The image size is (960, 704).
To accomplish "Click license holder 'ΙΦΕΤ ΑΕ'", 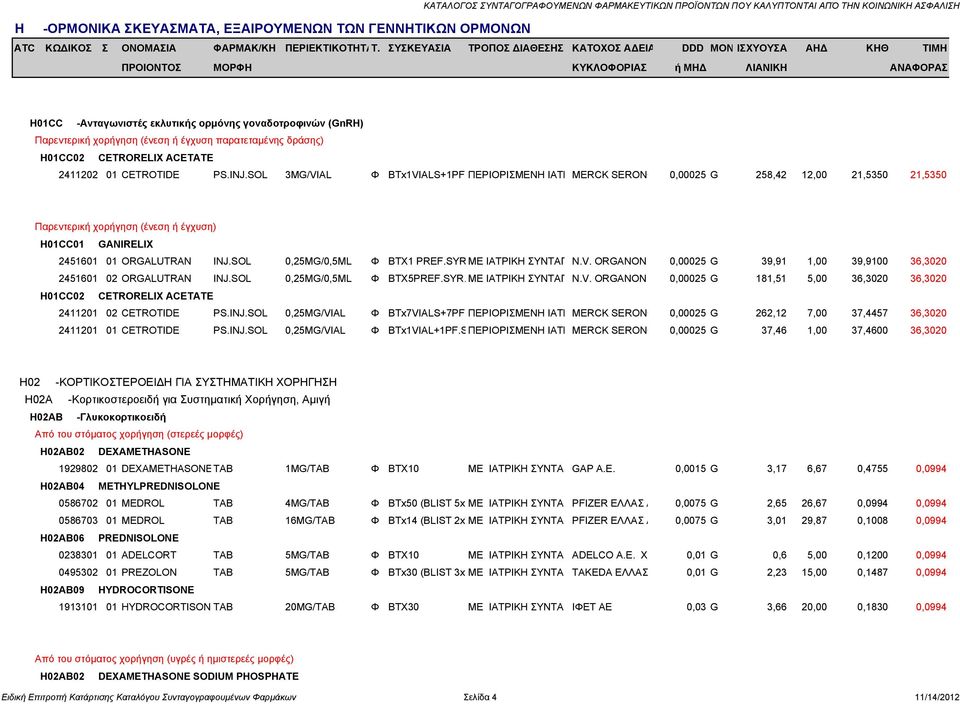I will 591,607.
